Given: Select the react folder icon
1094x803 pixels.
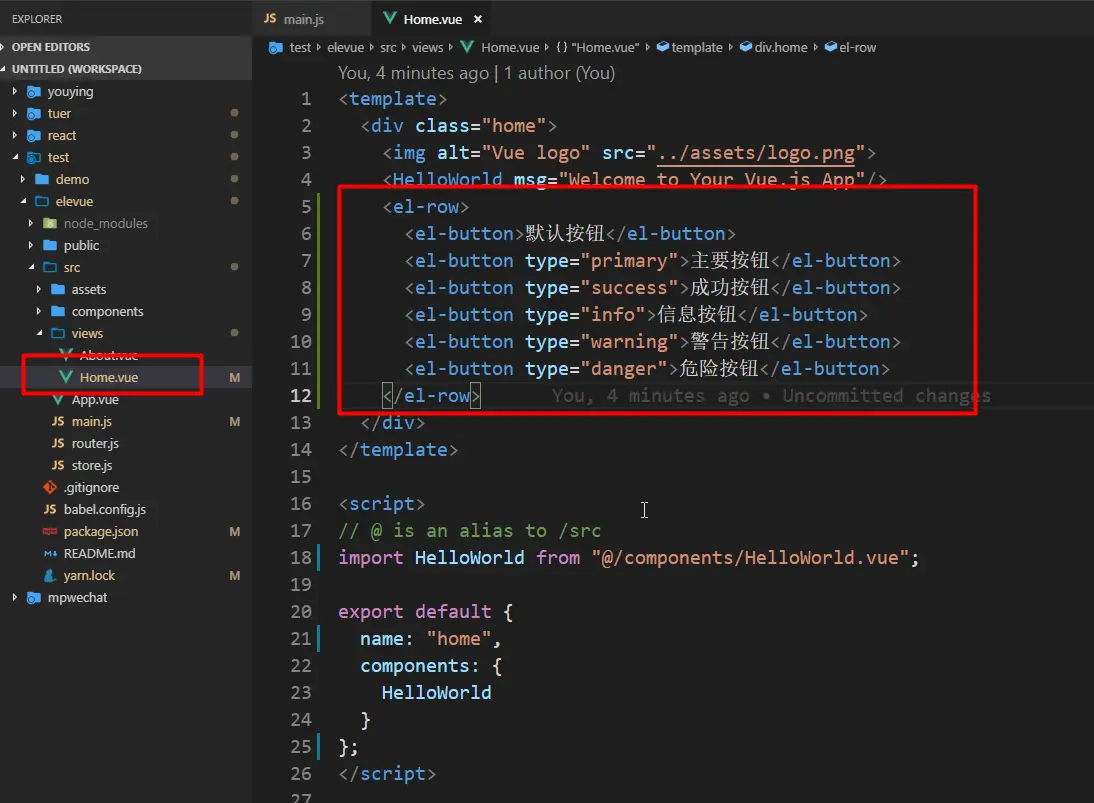Looking at the screenshot, I should [33, 135].
